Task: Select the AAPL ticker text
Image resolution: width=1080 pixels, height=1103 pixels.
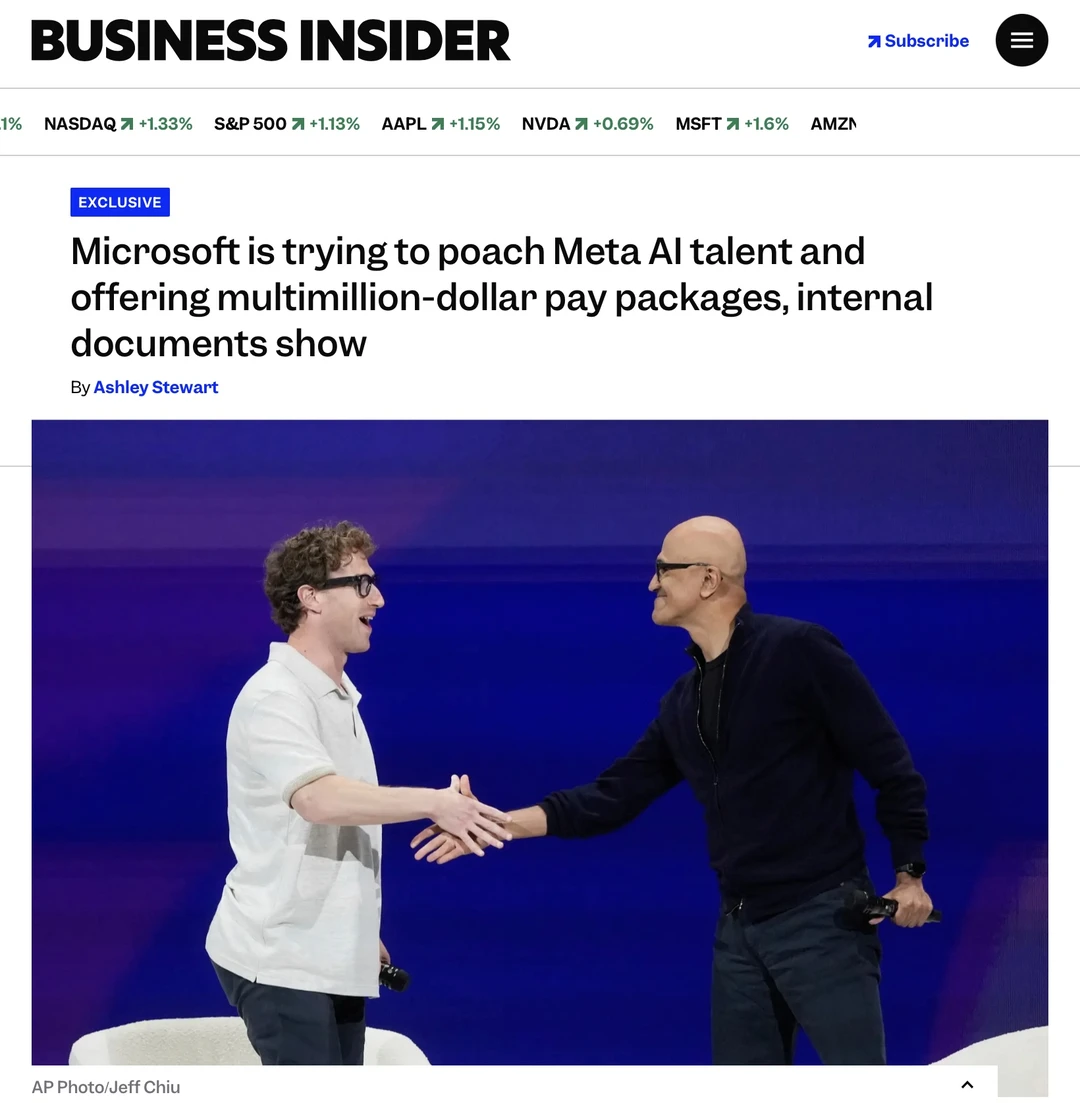Action: [404, 124]
